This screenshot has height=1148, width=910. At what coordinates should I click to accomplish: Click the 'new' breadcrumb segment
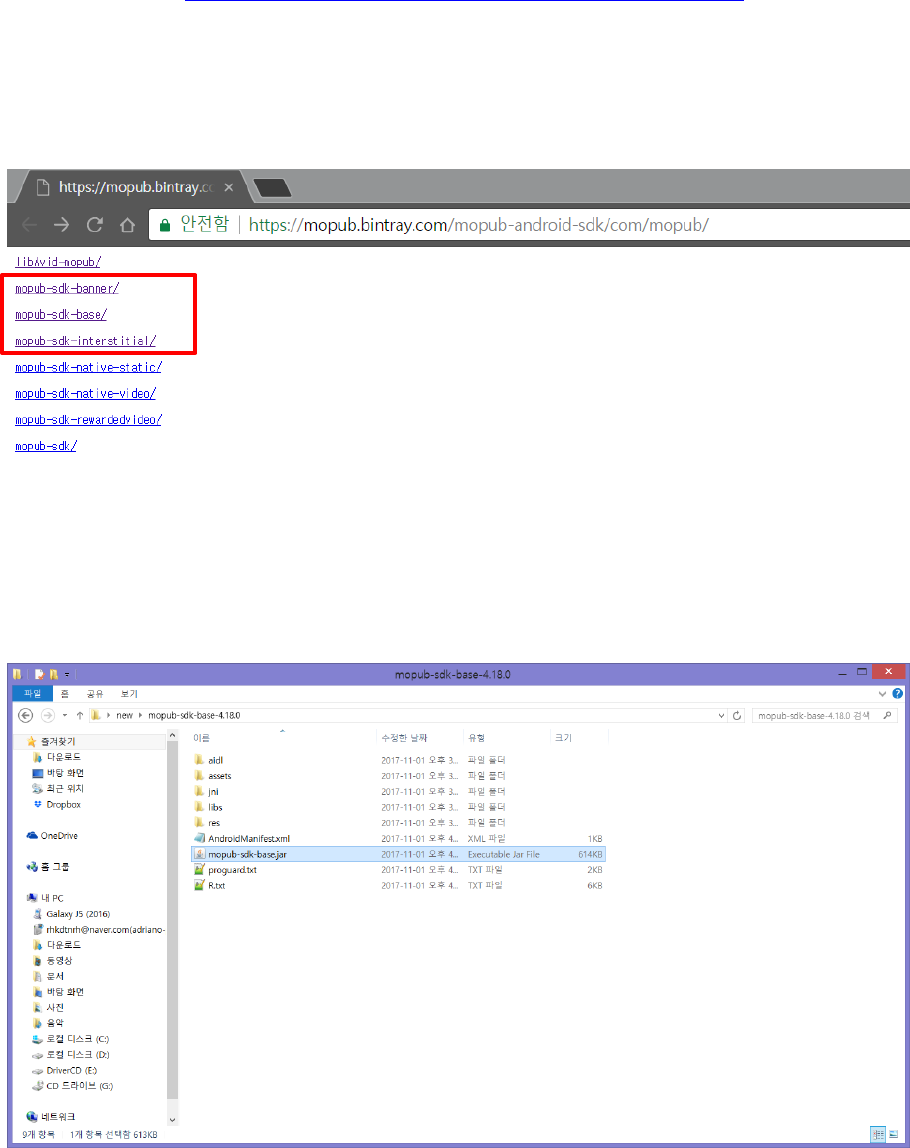[x=124, y=715]
